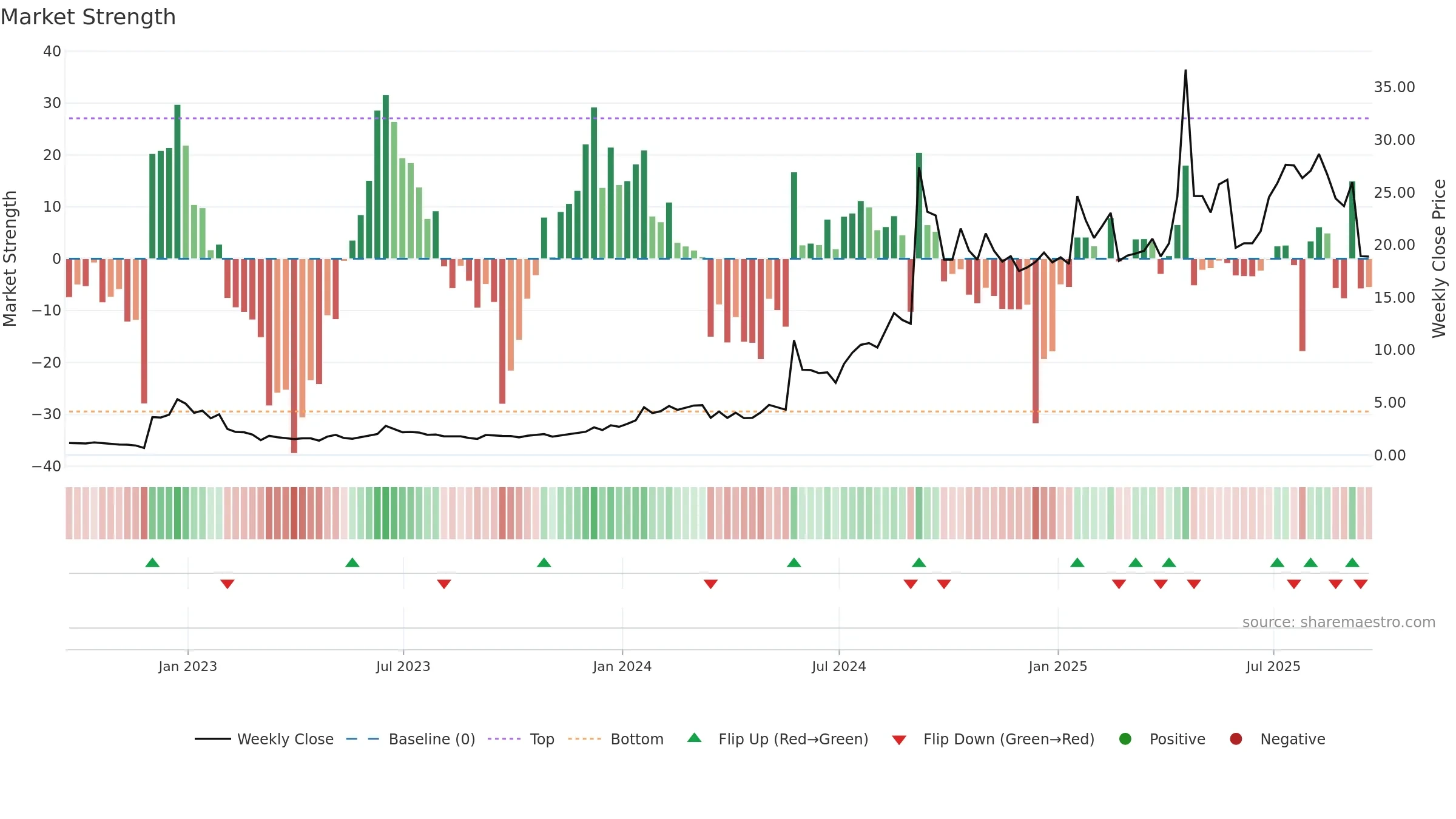Image resolution: width=1456 pixels, height=819 pixels.
Task: Click the green Positive circle in legend
Action: 1125,739
